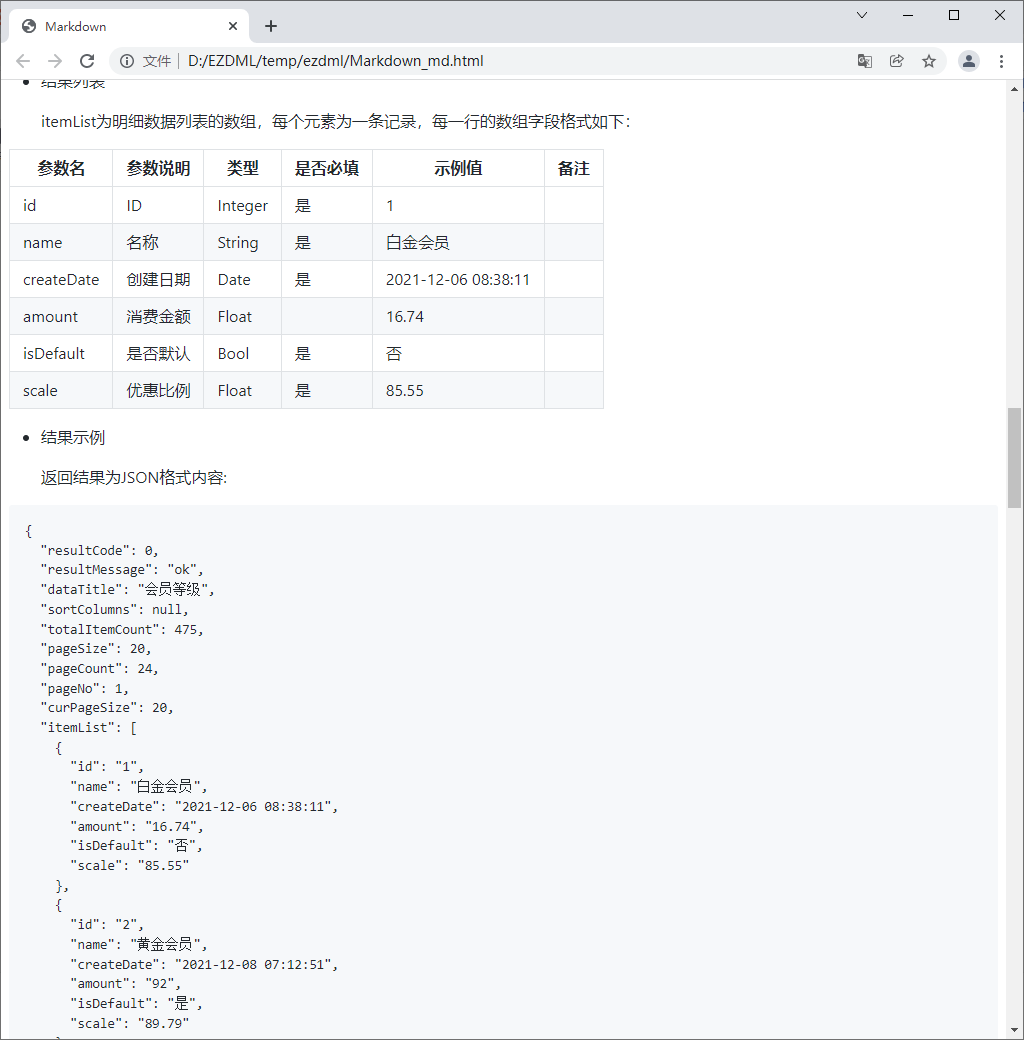Open a new tab with the plus button

(270, 27)
